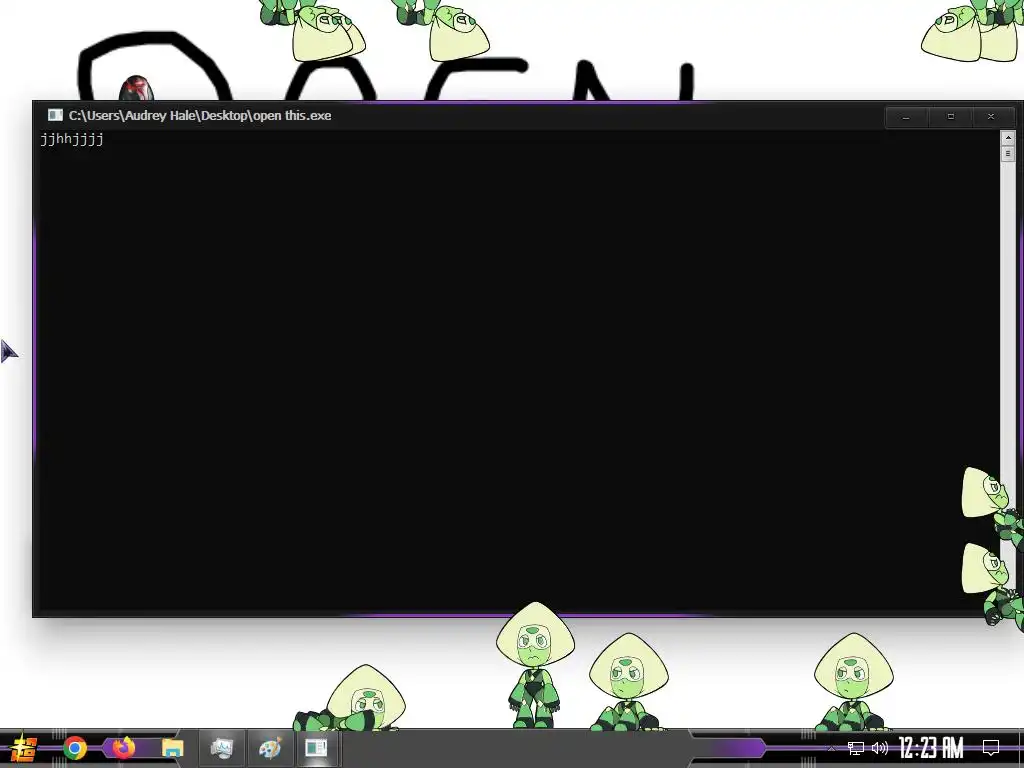The height and width of the screenshot is (768, 1024).
Task: Click the red-and-black desktop icon behind console
Action: [x=136, y=88]
